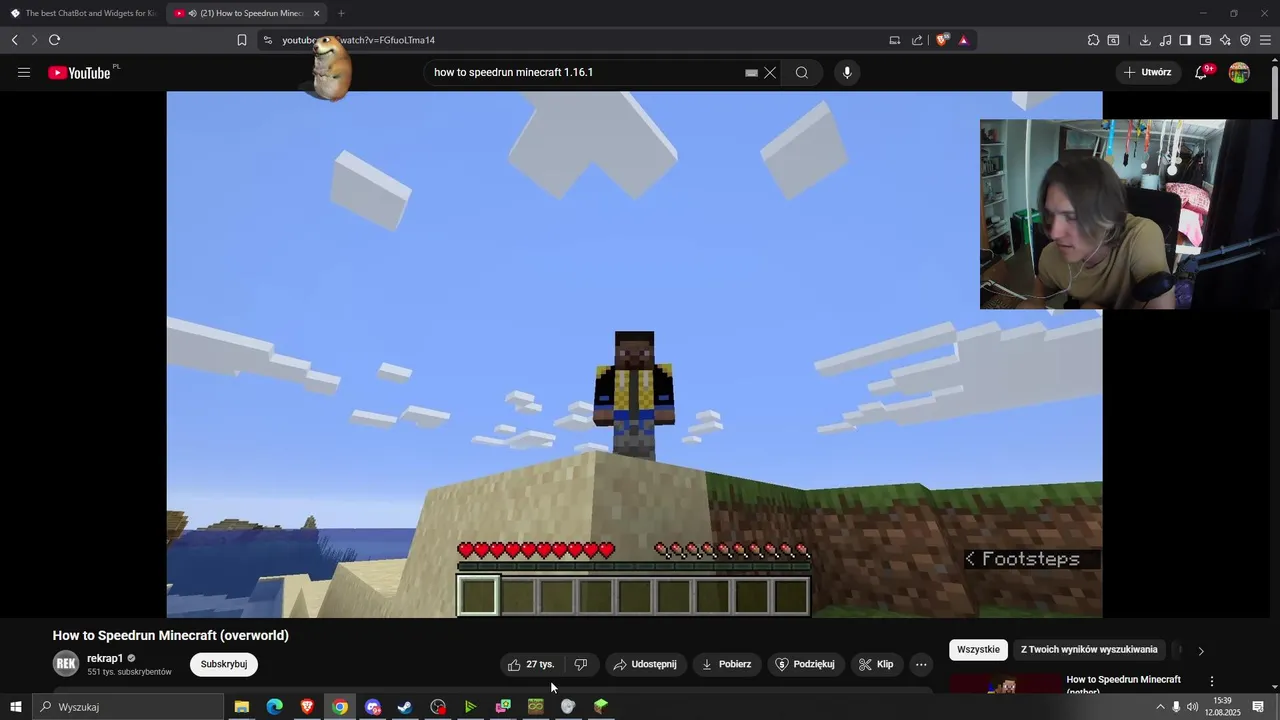Open Windows Start menu

point(15,707)
